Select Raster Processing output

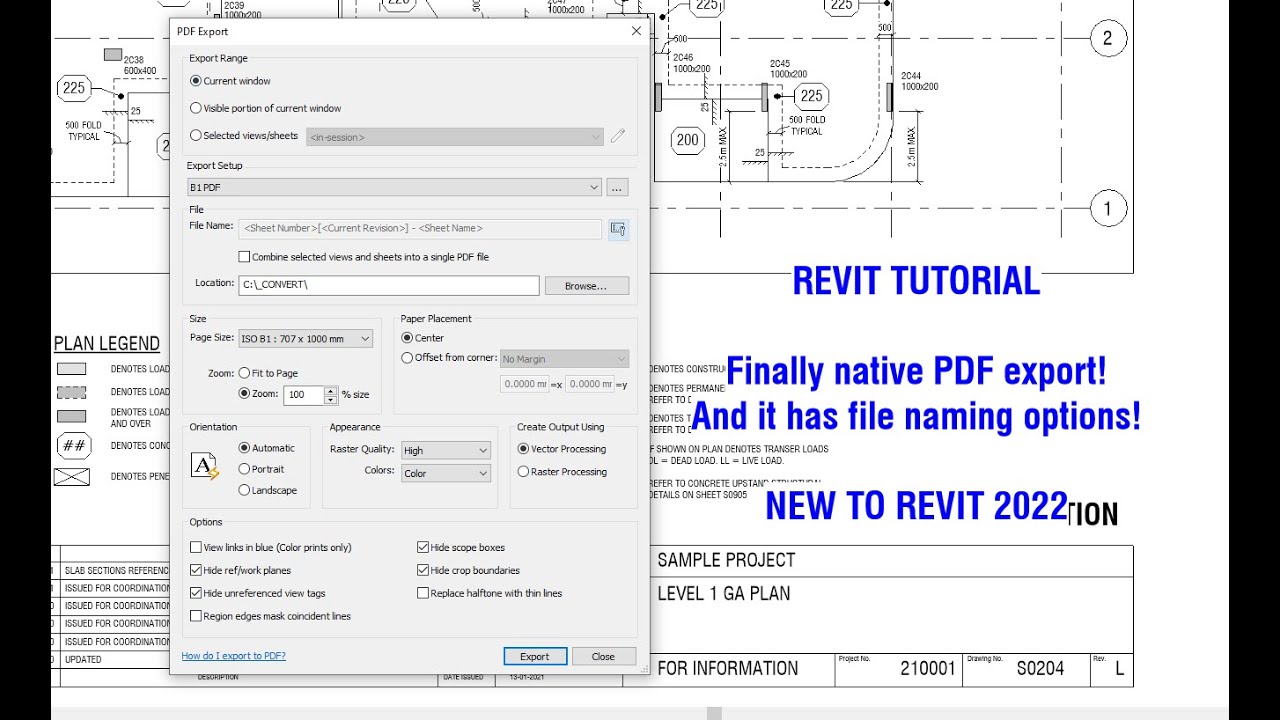pyautogui.click(x=523, y=472)
